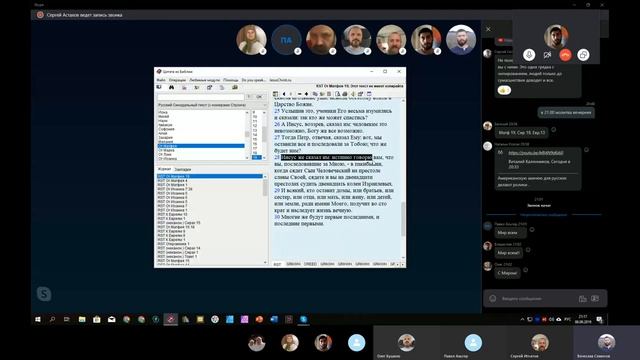Open the Mail app from the taskbar
The width and height of the screenshot is (640, 360).
[x=111, y=320]
